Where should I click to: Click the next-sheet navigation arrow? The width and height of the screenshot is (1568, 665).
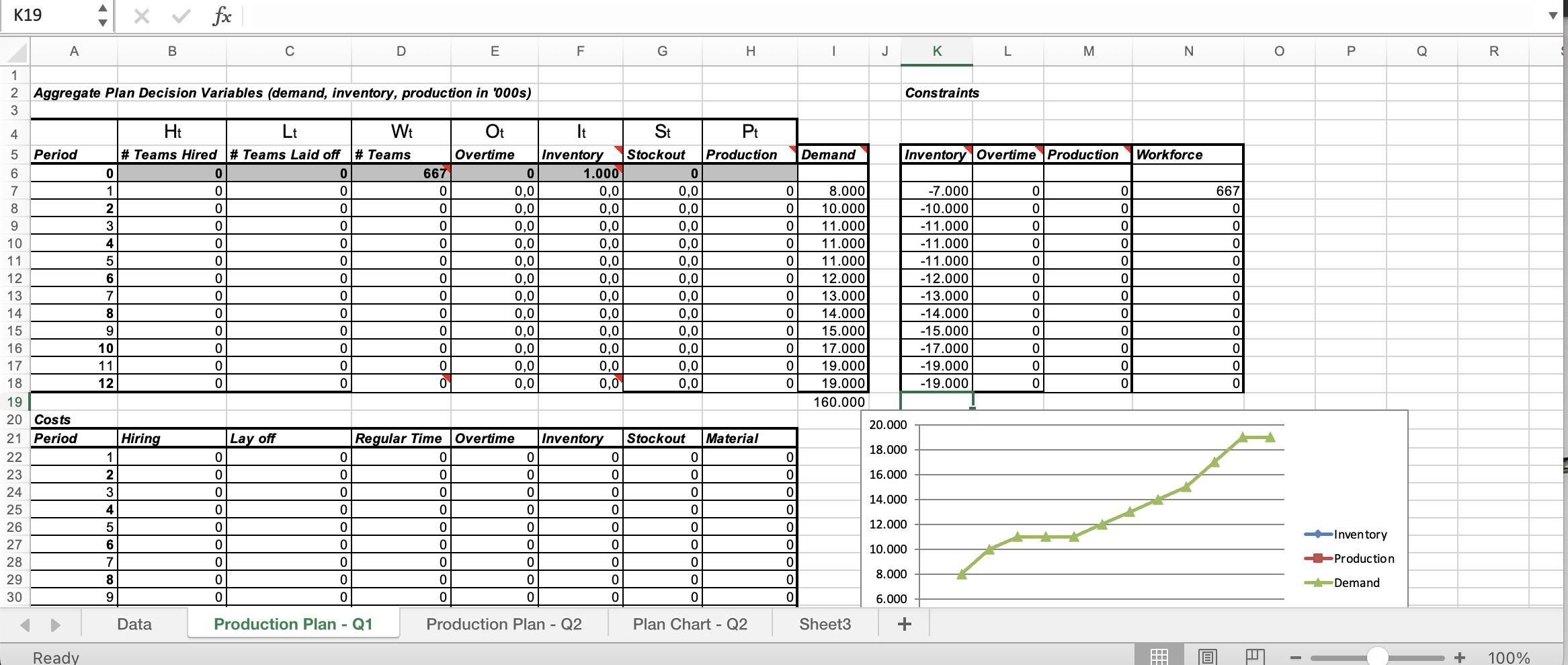click(x=54, y=624)
